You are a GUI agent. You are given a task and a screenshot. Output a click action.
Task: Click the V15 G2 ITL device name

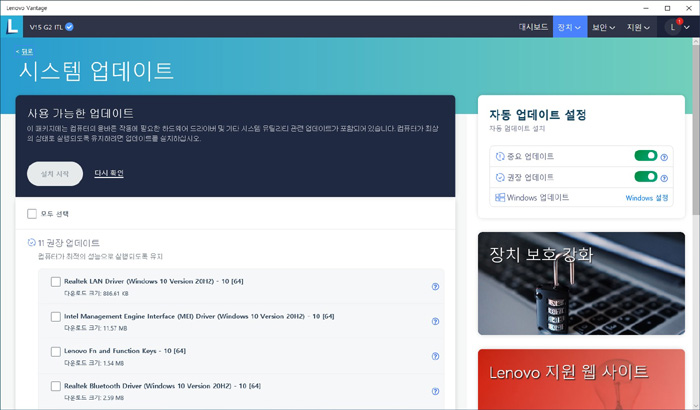click(x=46, y=27)
